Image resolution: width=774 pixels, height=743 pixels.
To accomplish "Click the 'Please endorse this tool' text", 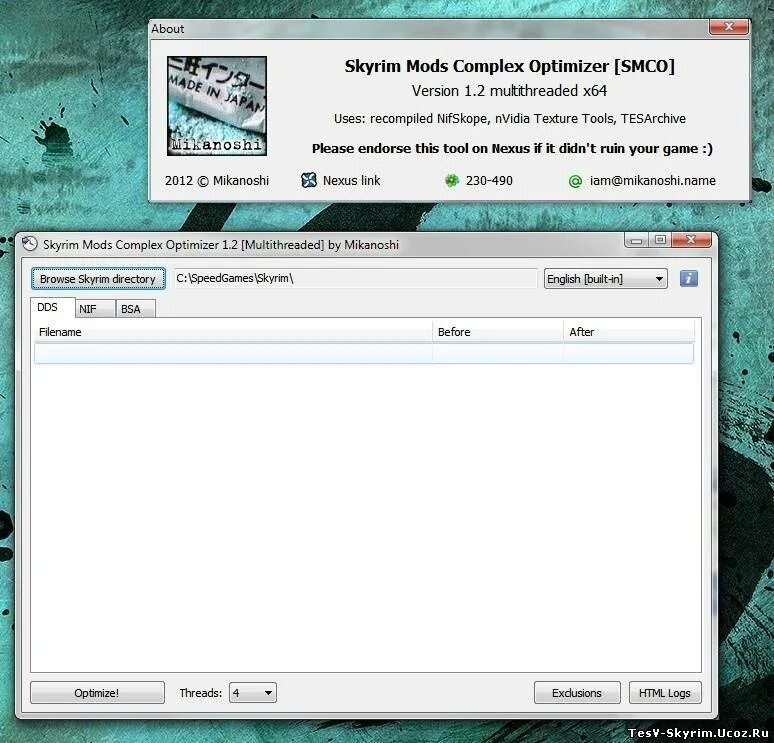I will coord(512,149).
